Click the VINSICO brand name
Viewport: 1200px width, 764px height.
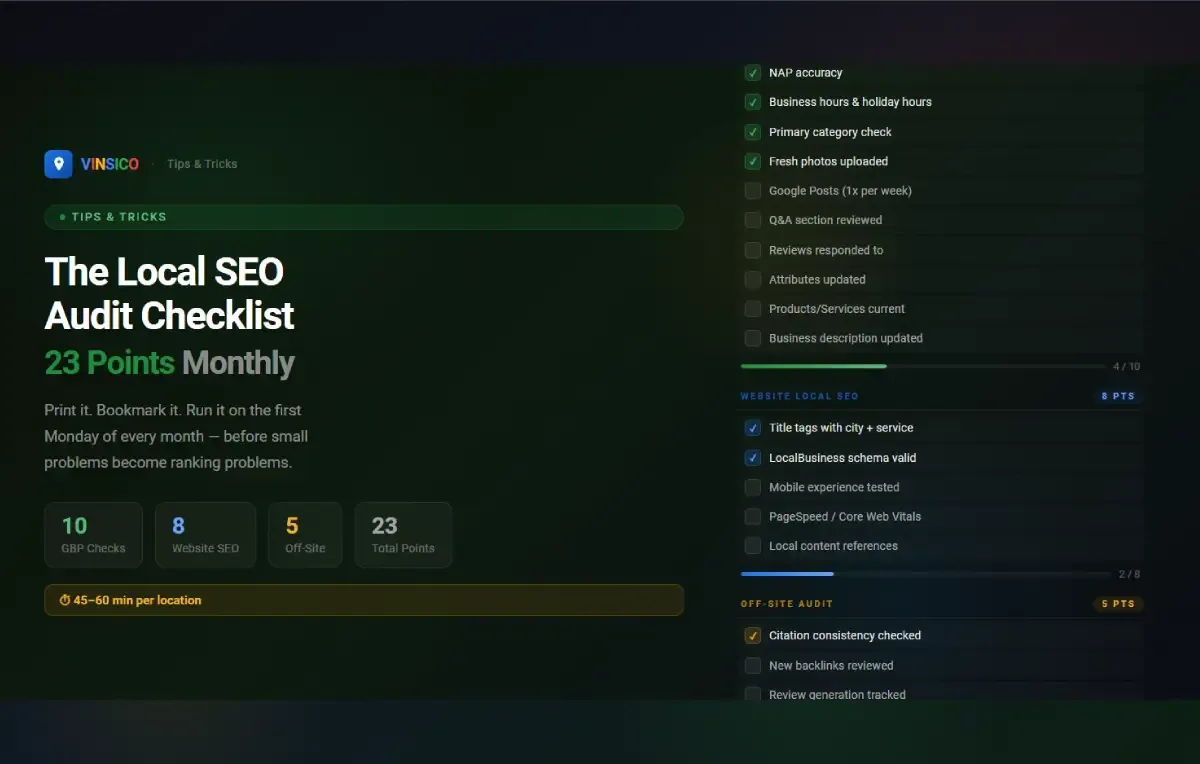tap(110, 164)
